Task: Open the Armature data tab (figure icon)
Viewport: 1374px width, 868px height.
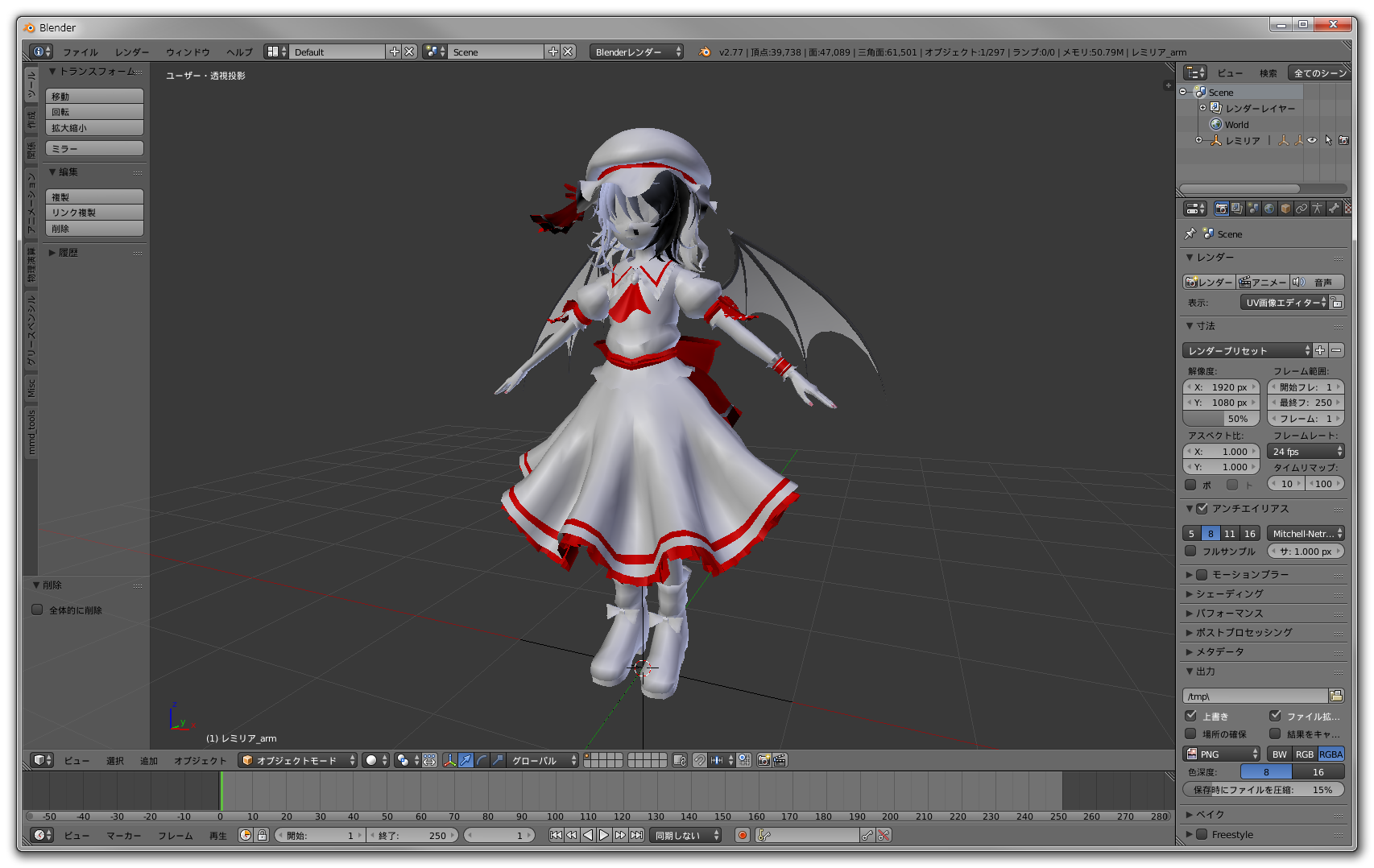Action: [x=1318, y=209]
